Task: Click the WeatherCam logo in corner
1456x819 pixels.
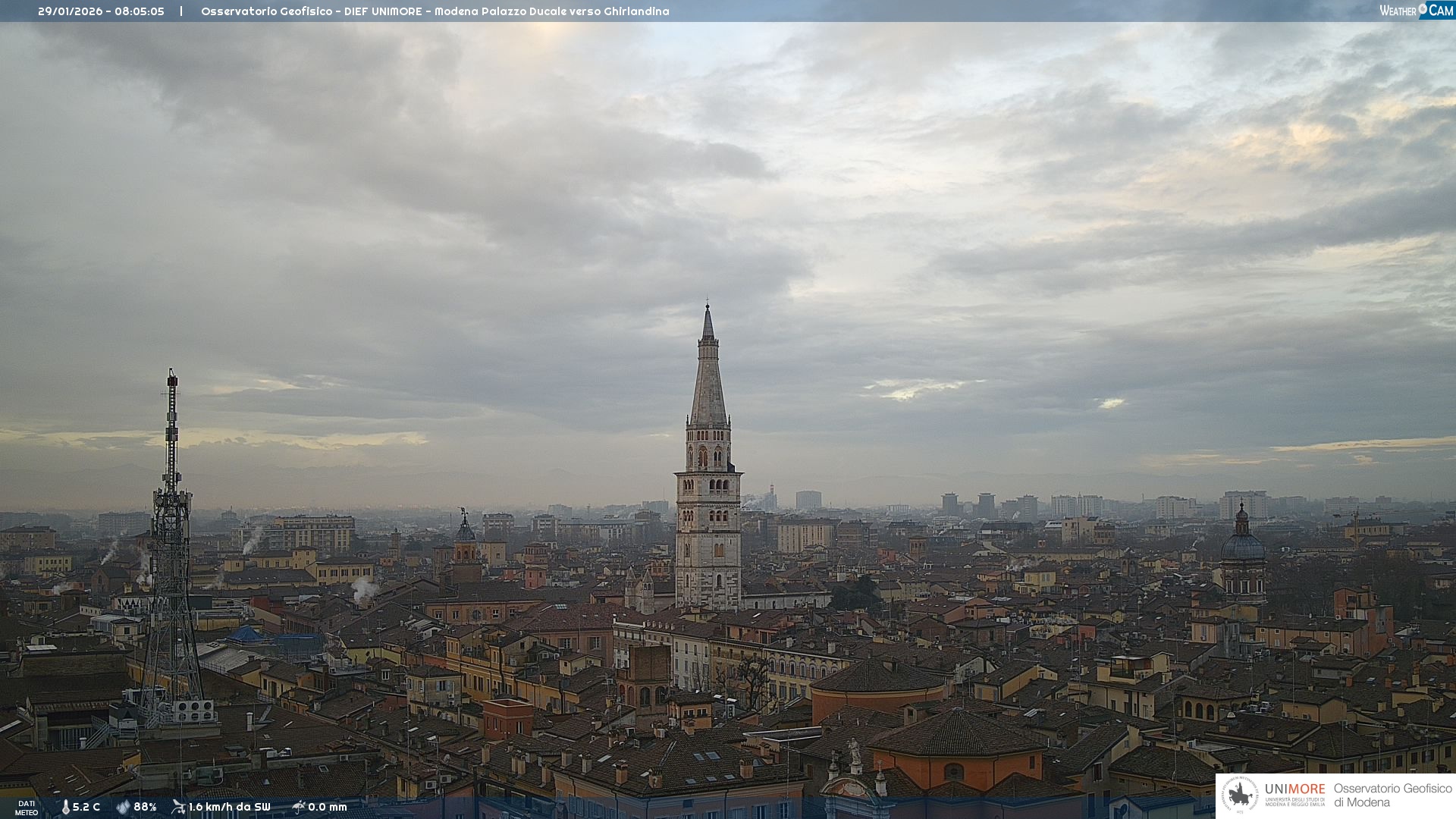Action: 1416,11
